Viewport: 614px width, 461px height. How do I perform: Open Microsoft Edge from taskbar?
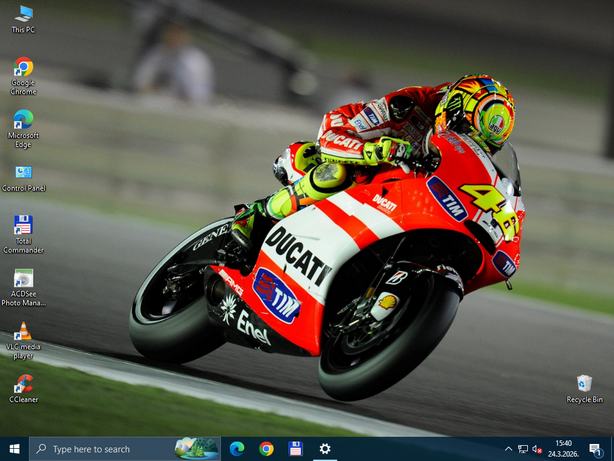(x=237, y=449)
